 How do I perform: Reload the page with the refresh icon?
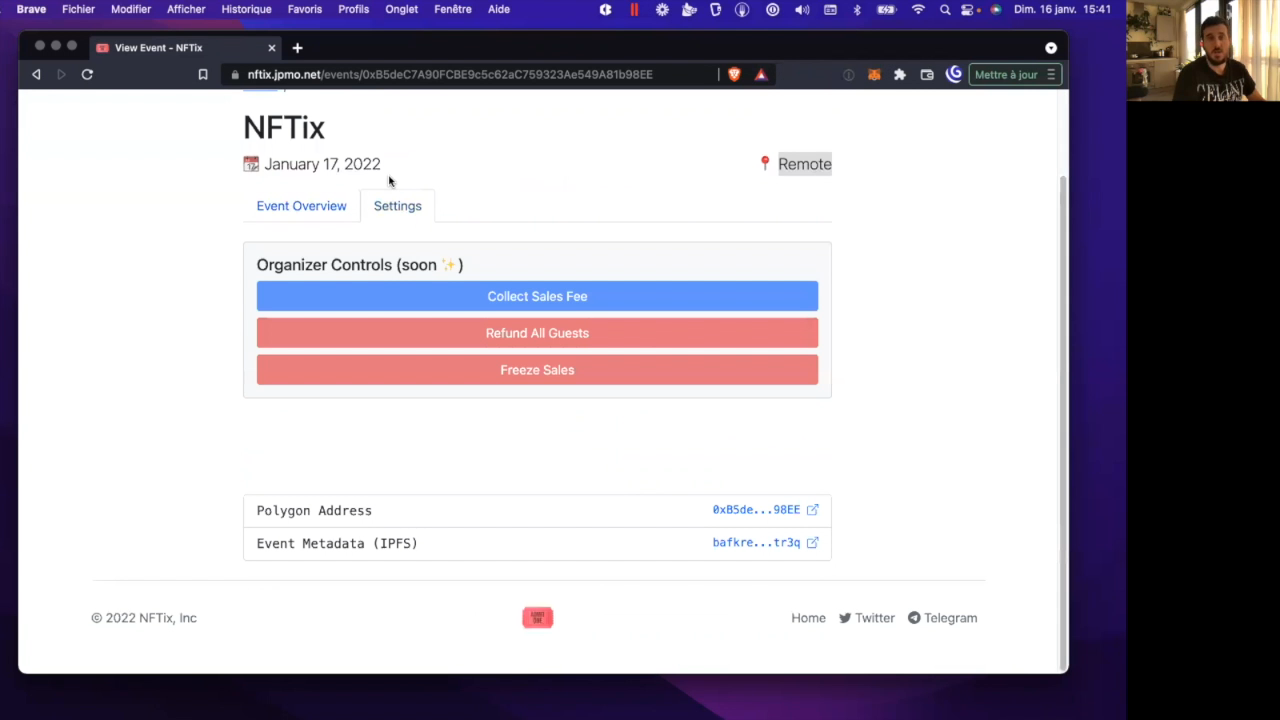click(x=87, y=74)
